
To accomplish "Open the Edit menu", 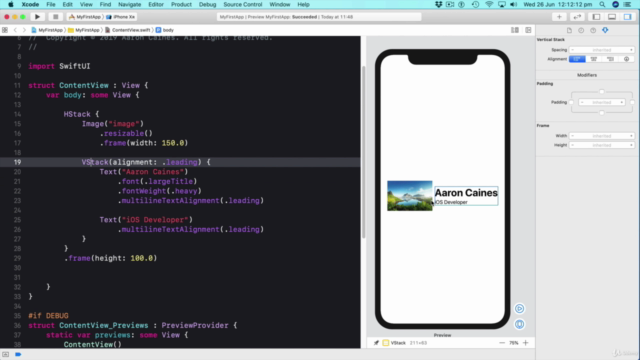I will (x=67, y=4).
